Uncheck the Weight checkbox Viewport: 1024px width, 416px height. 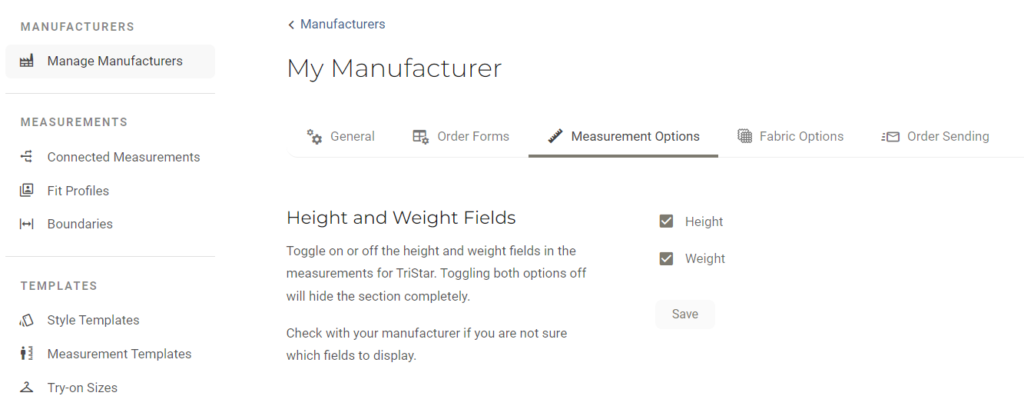click(666, 259)
